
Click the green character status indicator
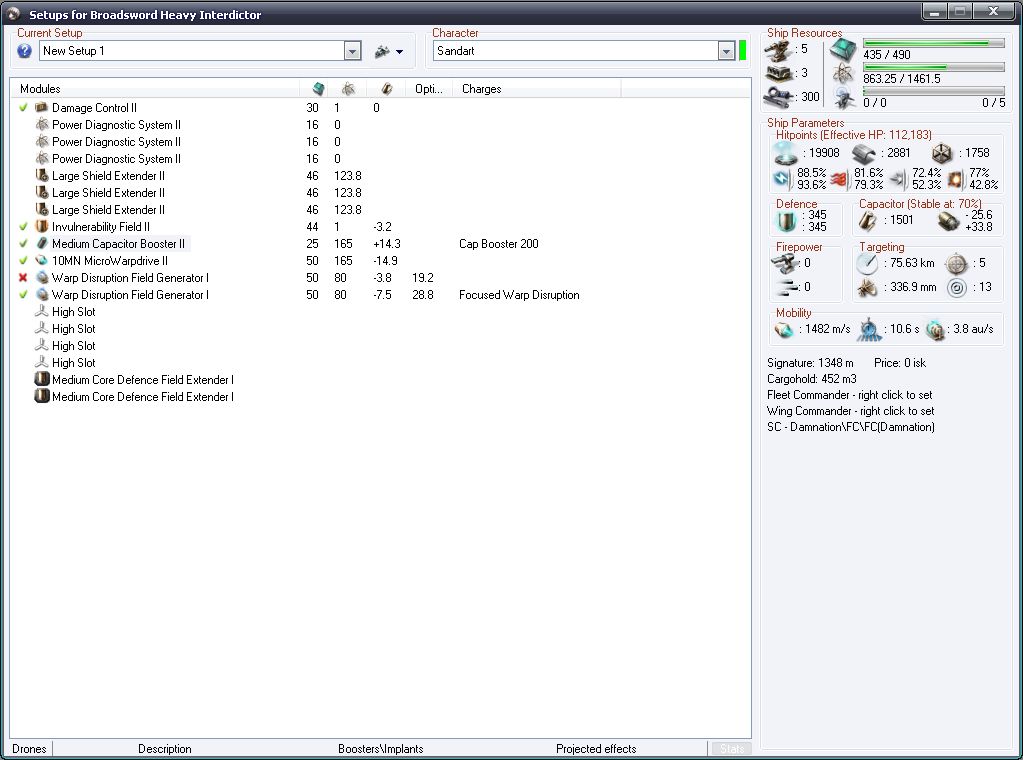tap(742, 51)
